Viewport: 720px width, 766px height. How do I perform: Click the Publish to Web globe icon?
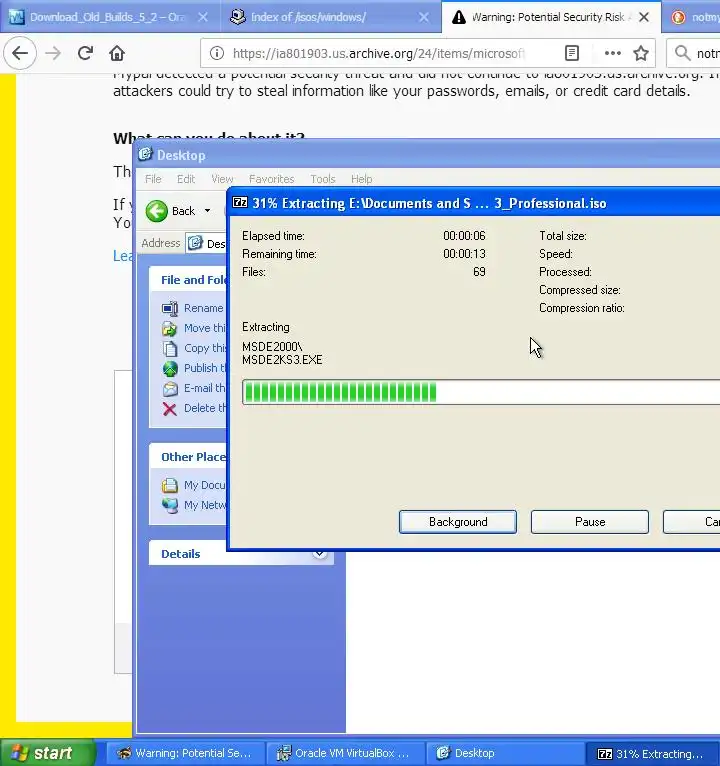(169, 368)
